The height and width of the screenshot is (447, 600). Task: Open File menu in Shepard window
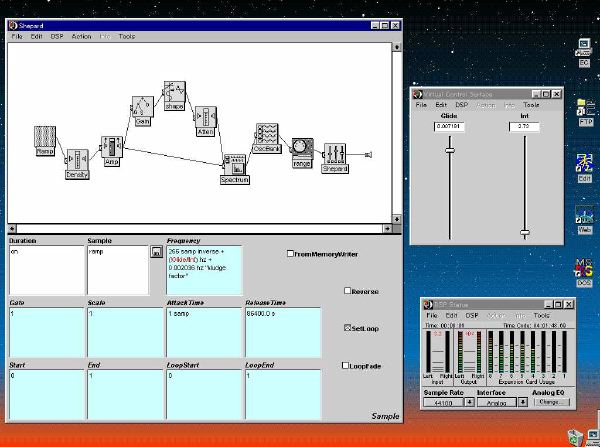[x=17, y=36]
